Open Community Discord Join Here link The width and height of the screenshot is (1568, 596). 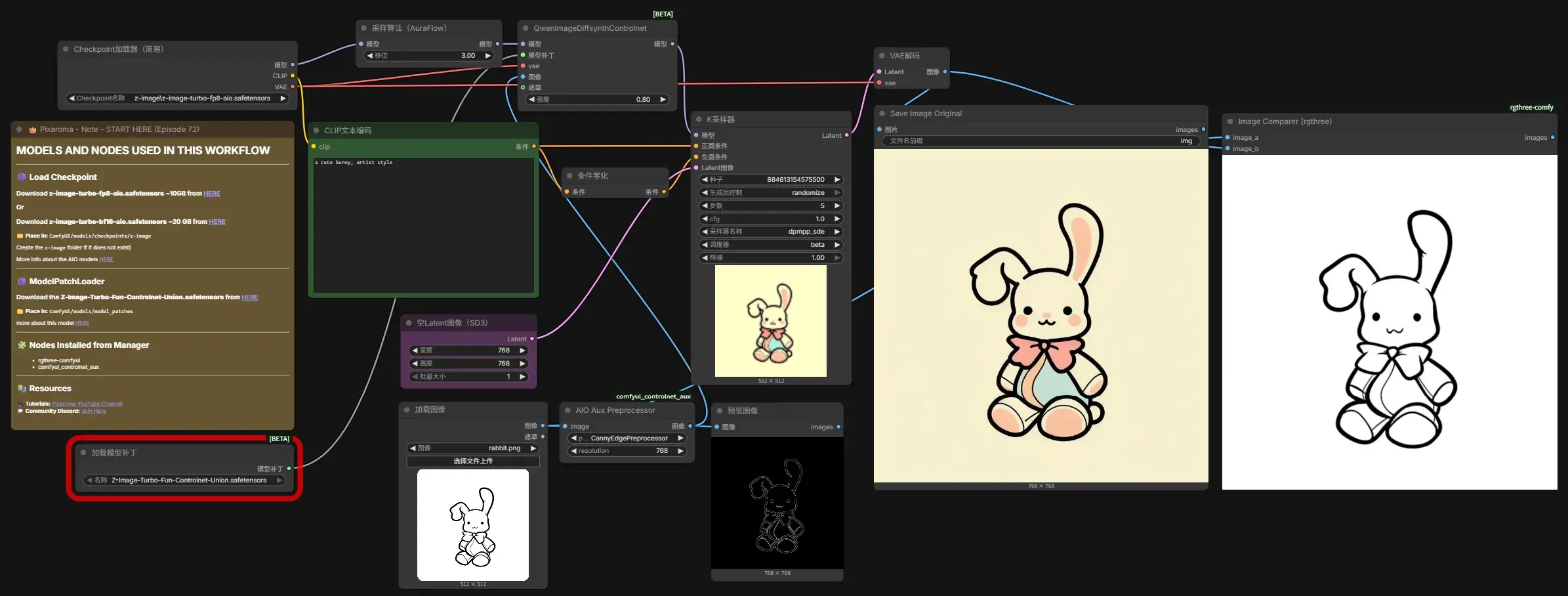coord(94,411)
